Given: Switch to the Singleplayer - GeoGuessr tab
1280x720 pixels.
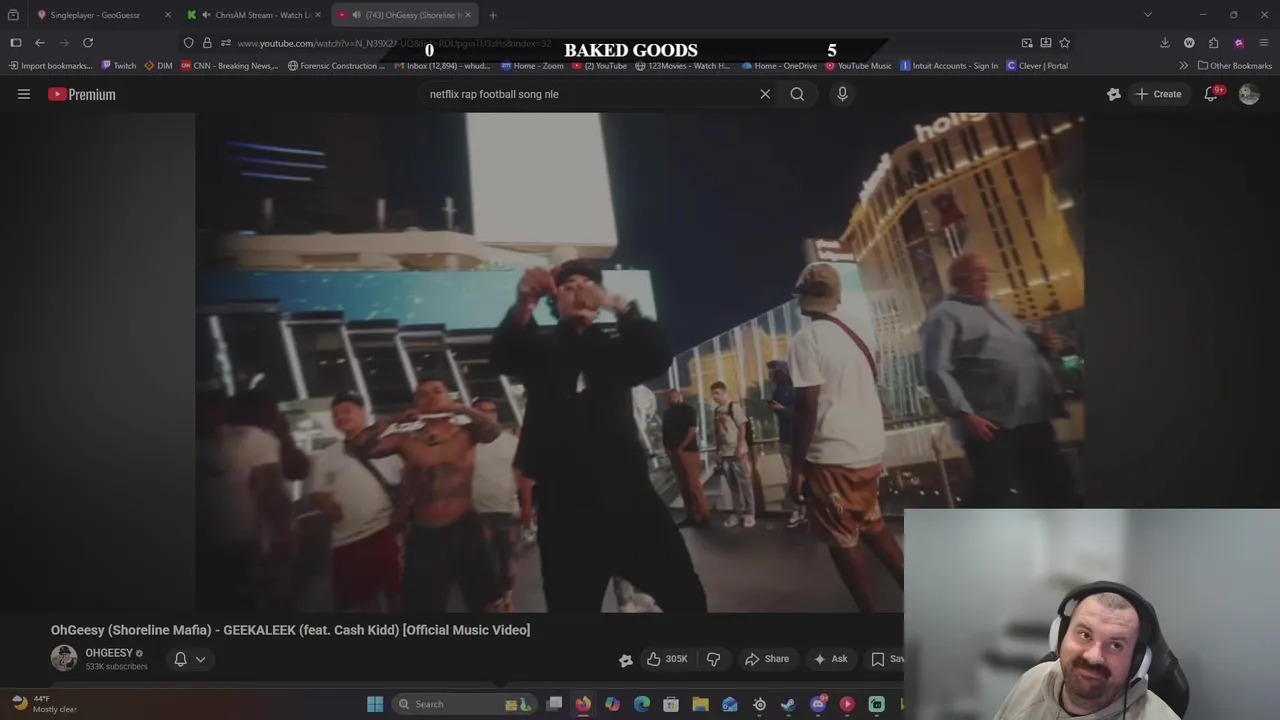Looking at the screenshot, I should pos(95,15).
